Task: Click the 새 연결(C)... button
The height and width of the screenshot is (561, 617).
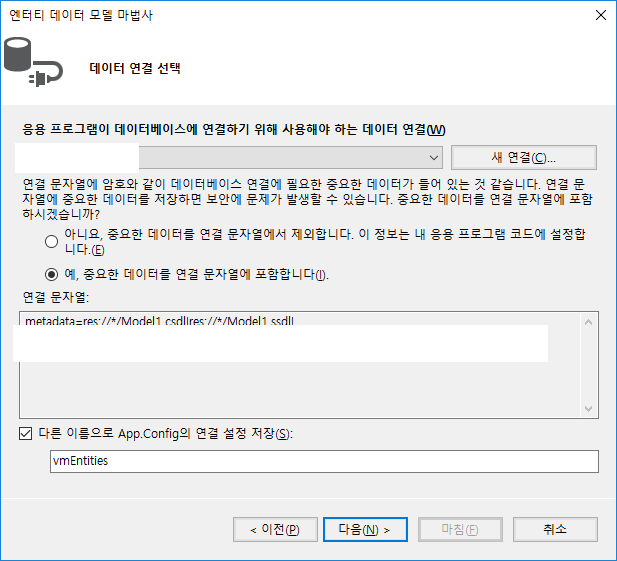Action: 524,158
